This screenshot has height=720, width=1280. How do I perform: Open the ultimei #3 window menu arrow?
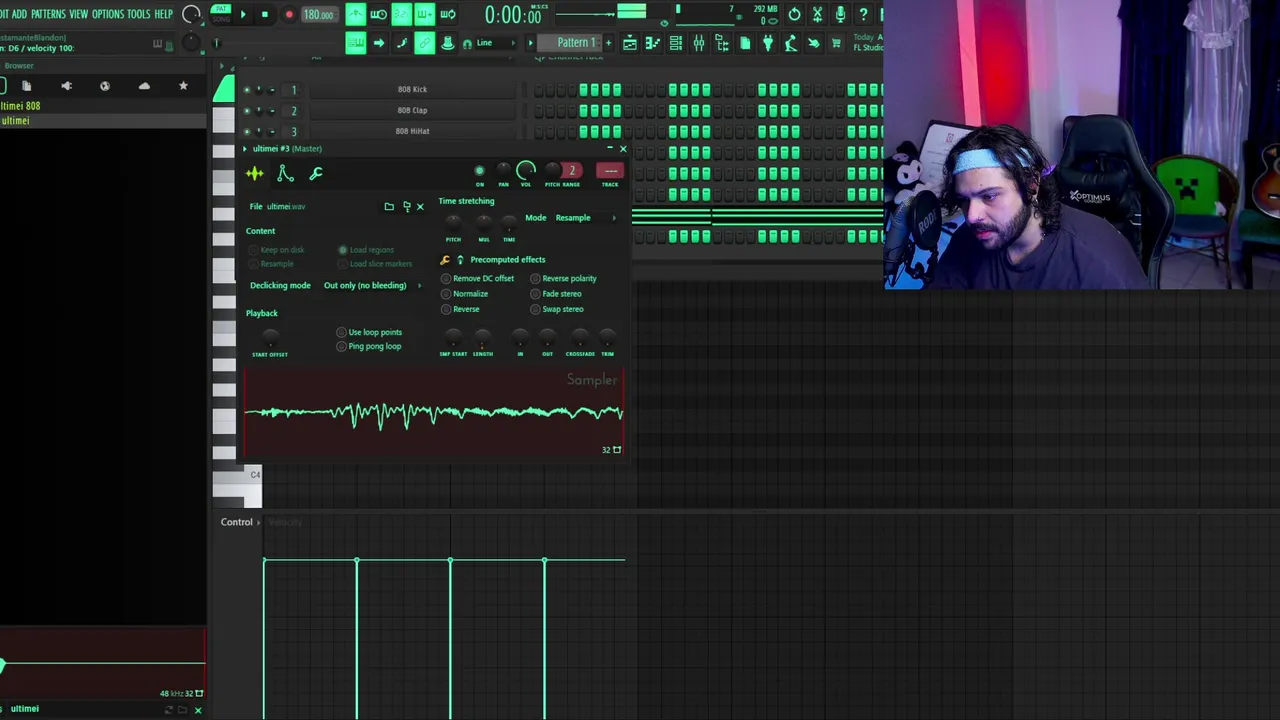coord(244,149)
